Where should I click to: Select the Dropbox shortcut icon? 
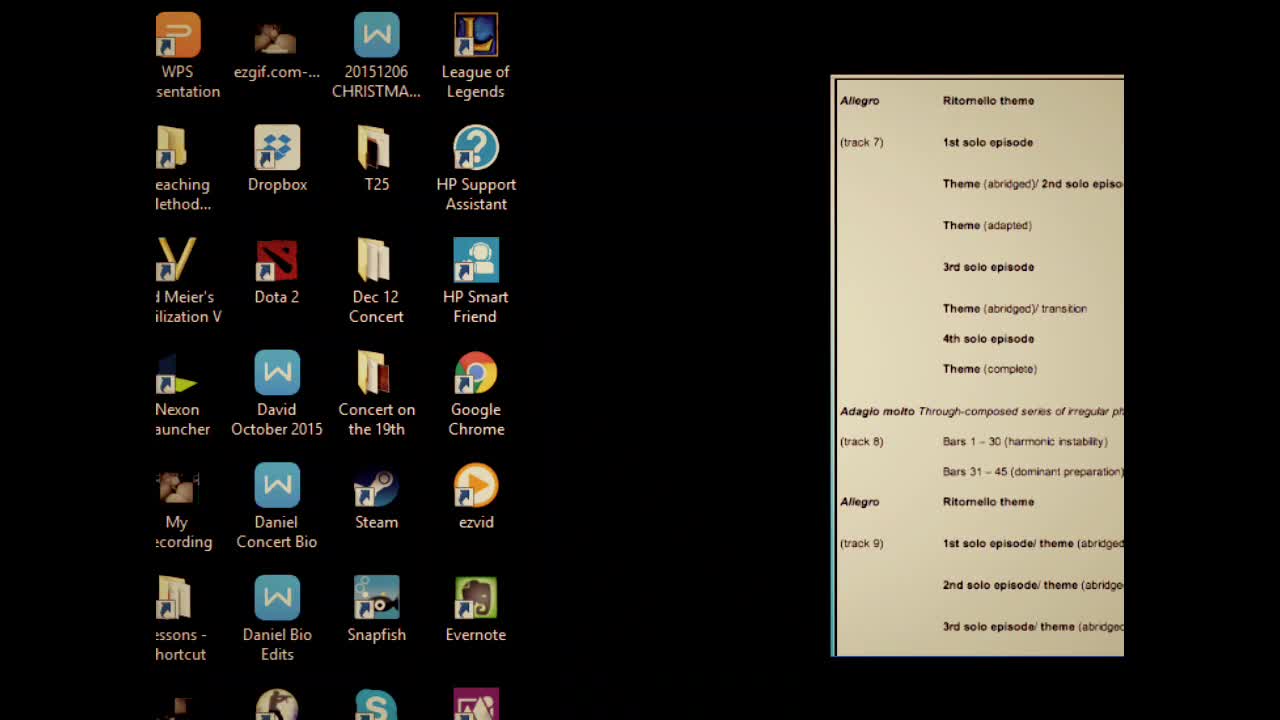point(277,148)
